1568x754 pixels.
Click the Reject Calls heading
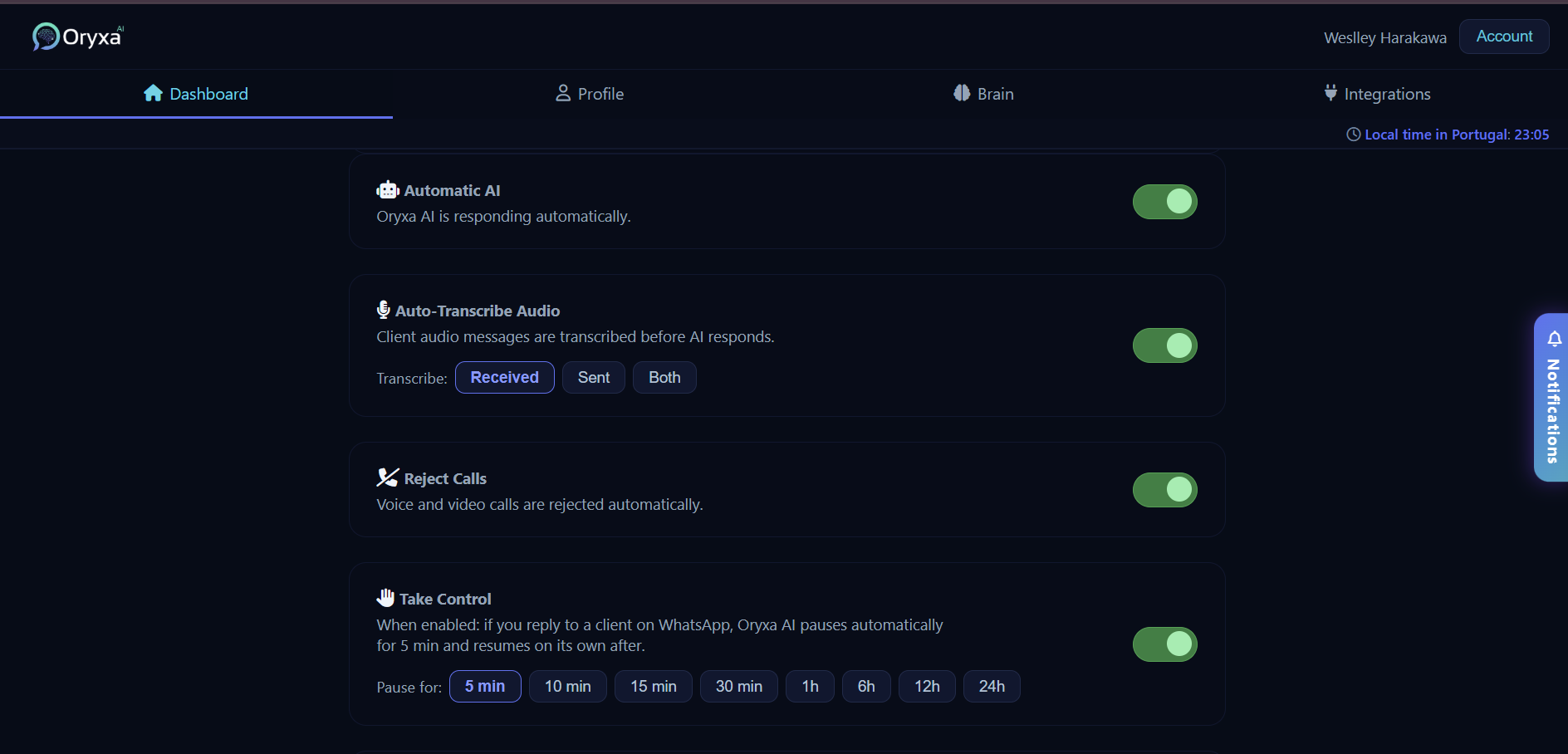(x=445, y=478)
